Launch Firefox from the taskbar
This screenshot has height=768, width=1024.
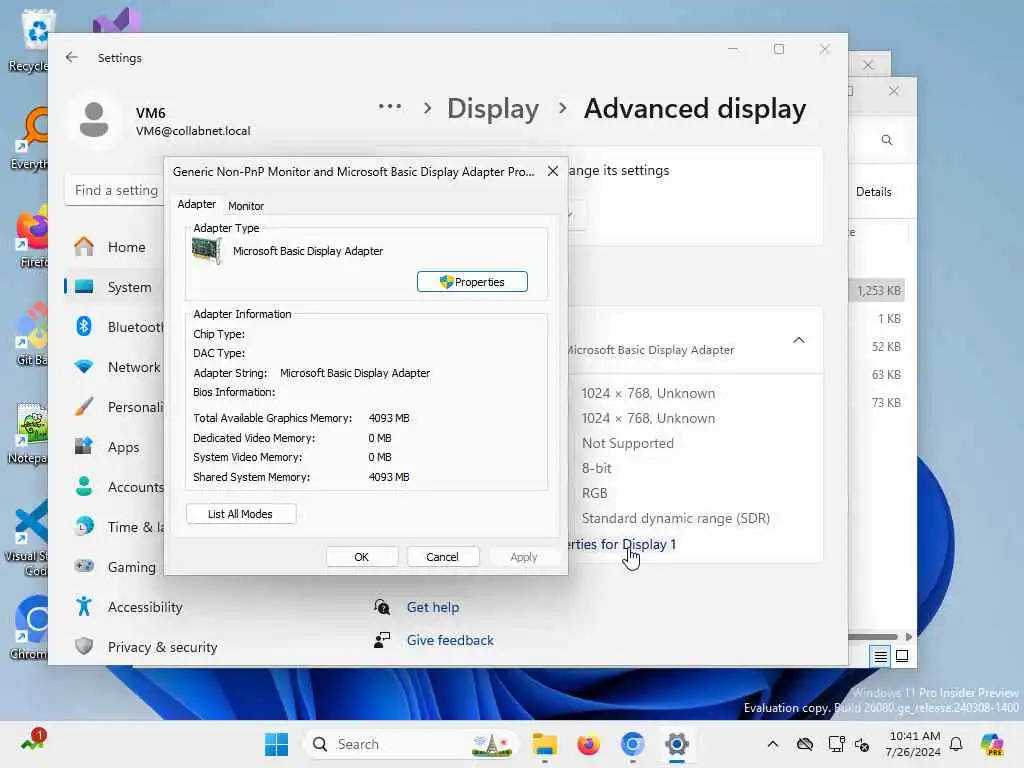coord(588,744)
